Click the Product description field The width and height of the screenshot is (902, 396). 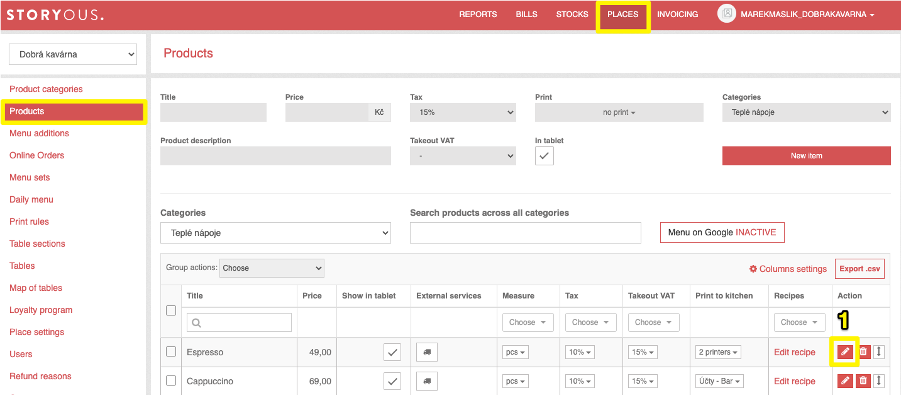276,155
